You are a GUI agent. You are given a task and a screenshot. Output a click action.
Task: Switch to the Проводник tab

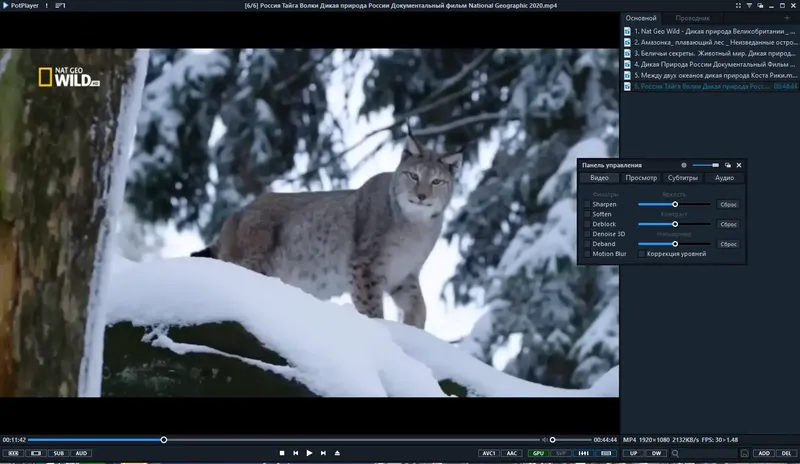click(x=692, y=18)
